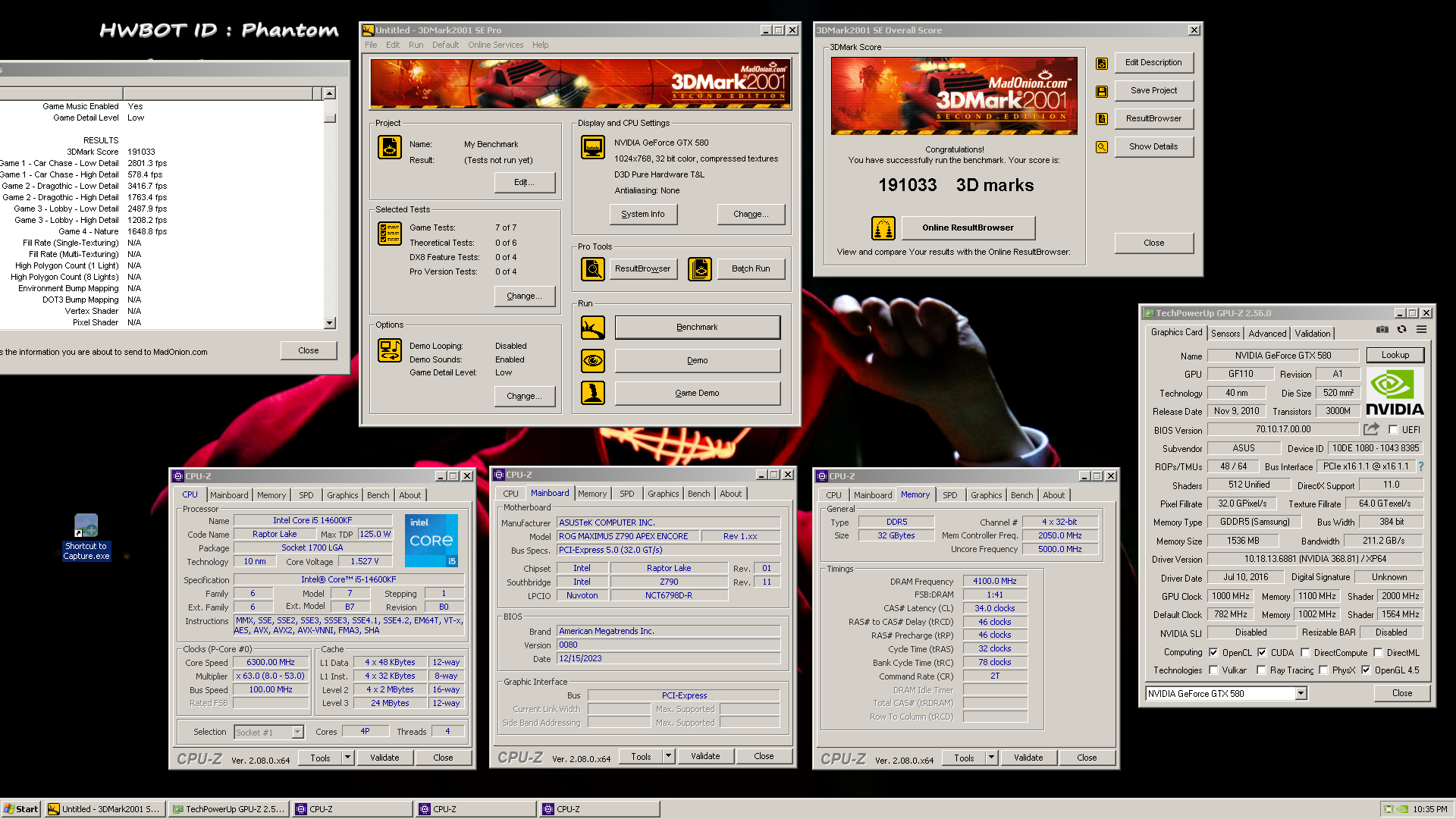This screenshot has width=1456, height=819.
Task: Open the SPD tab in CPU-Z Mainboard window
Action: coord(626,493)
